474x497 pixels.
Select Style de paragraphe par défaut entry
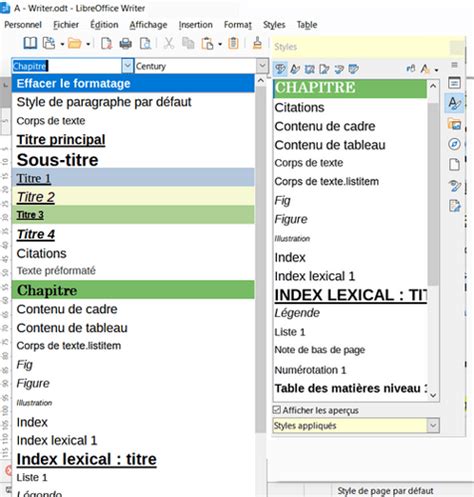[x=133, y=102]
